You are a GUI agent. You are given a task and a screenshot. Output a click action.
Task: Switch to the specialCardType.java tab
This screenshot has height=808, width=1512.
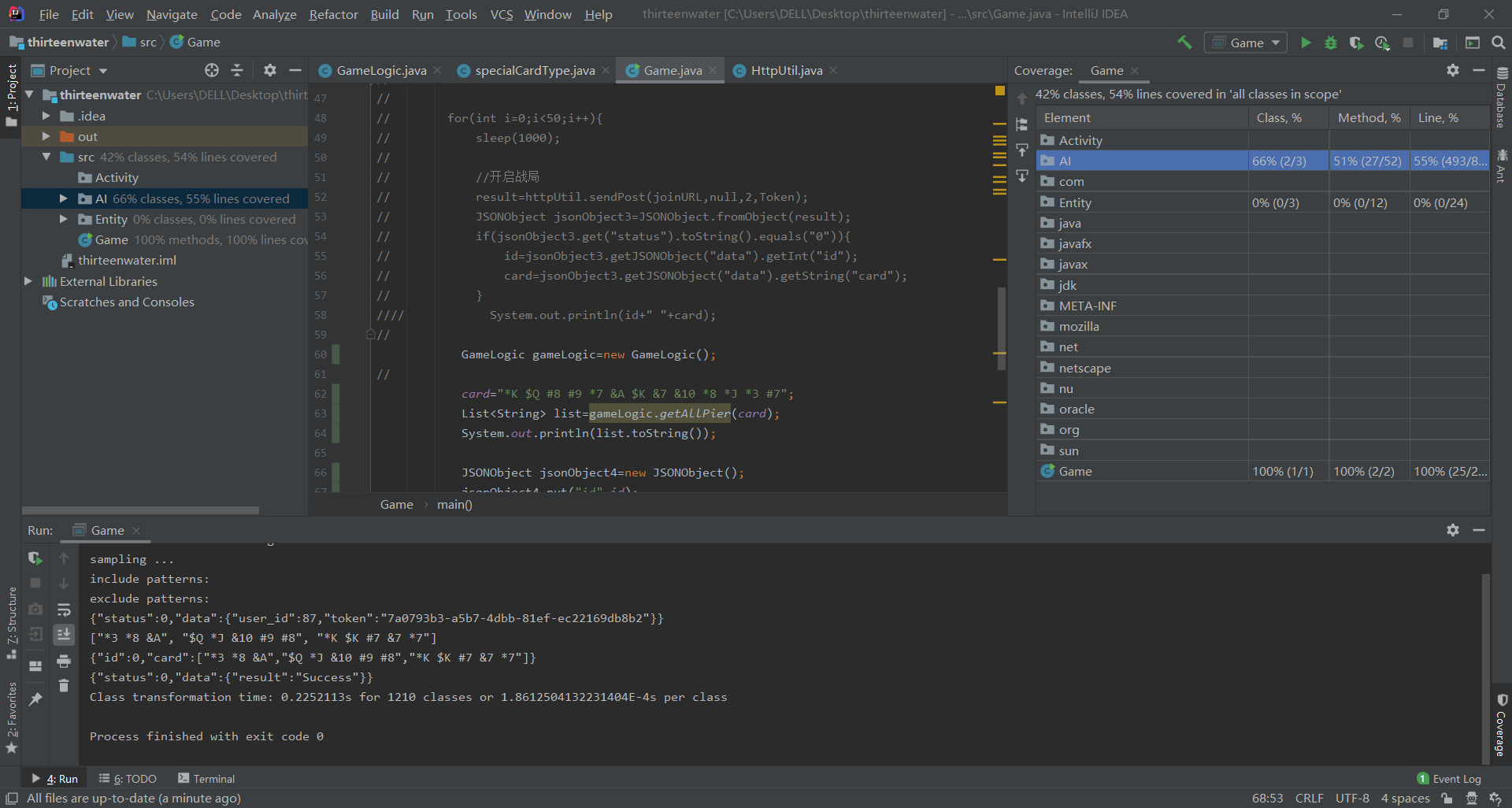534,70
